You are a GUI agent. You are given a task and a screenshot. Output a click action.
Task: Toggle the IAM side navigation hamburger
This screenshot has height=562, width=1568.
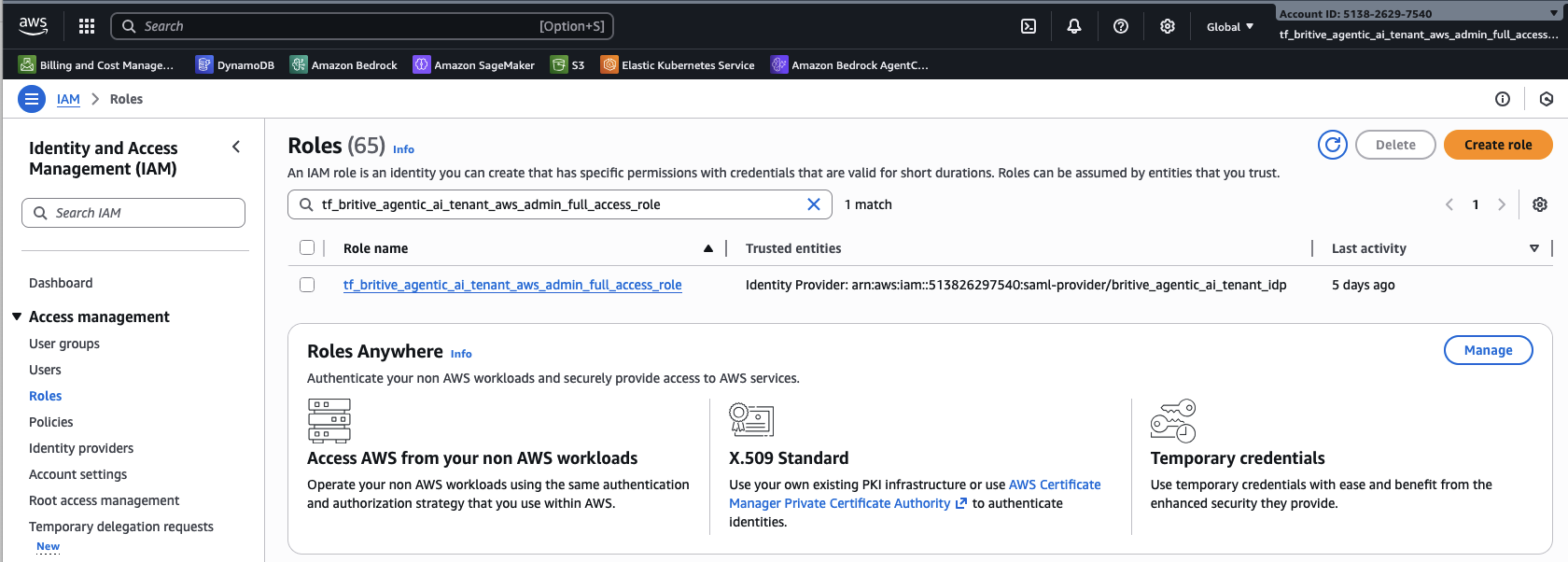[32, 99]
